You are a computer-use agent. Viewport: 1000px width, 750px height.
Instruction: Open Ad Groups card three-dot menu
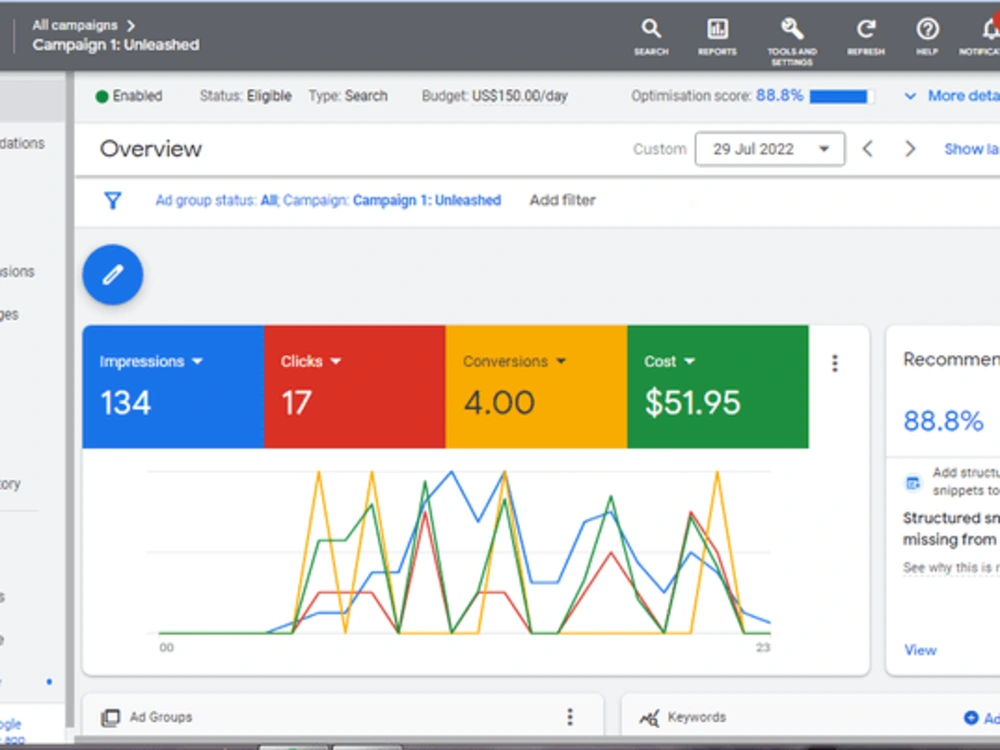click(570, 717)
